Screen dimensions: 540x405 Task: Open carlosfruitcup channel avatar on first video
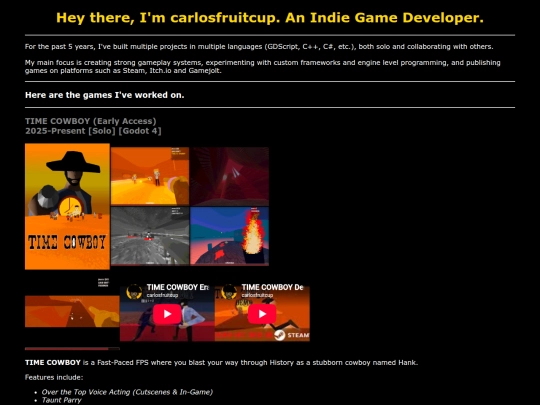[134, 292]
